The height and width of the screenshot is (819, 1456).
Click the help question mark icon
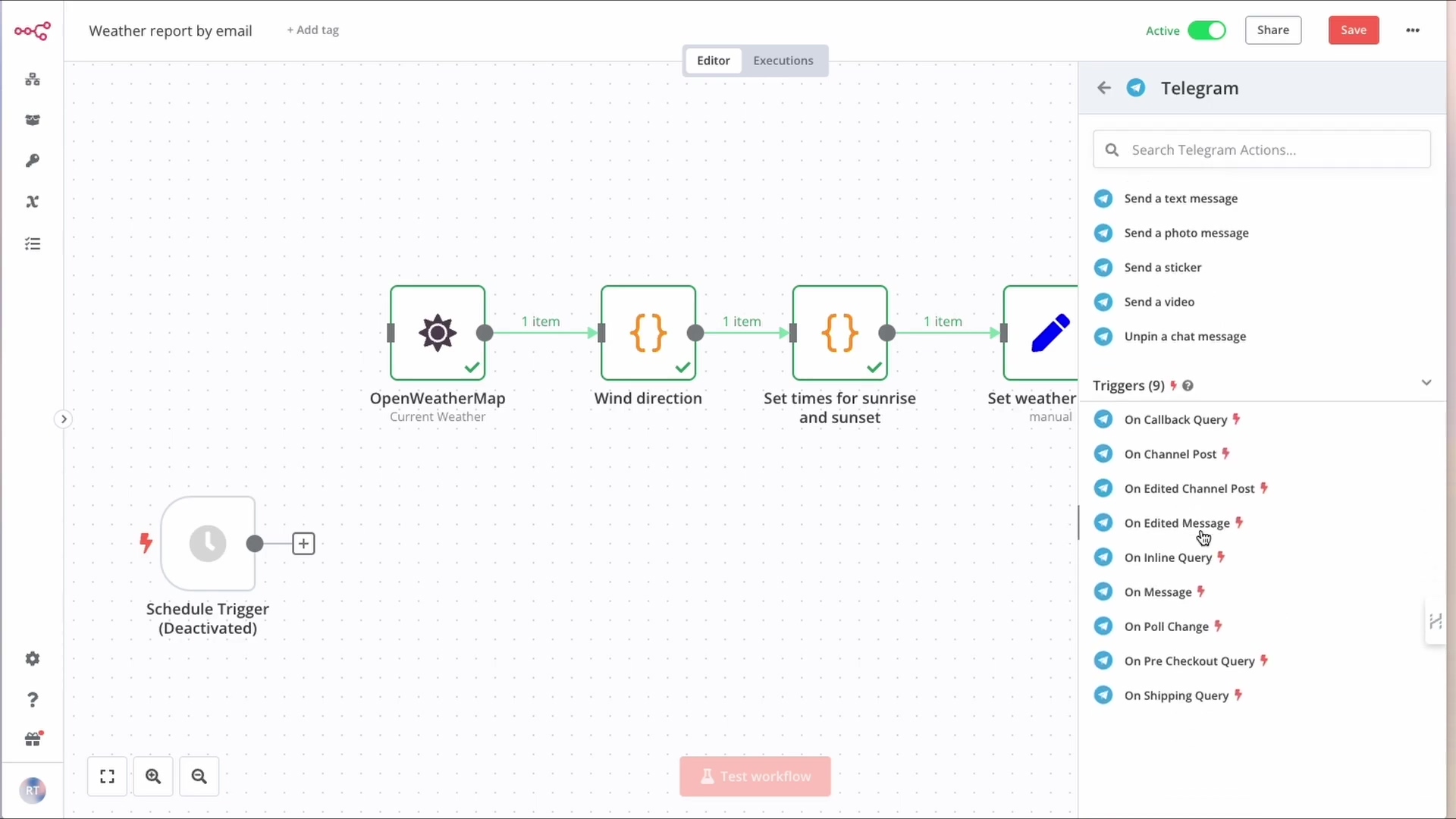[33, 700]
